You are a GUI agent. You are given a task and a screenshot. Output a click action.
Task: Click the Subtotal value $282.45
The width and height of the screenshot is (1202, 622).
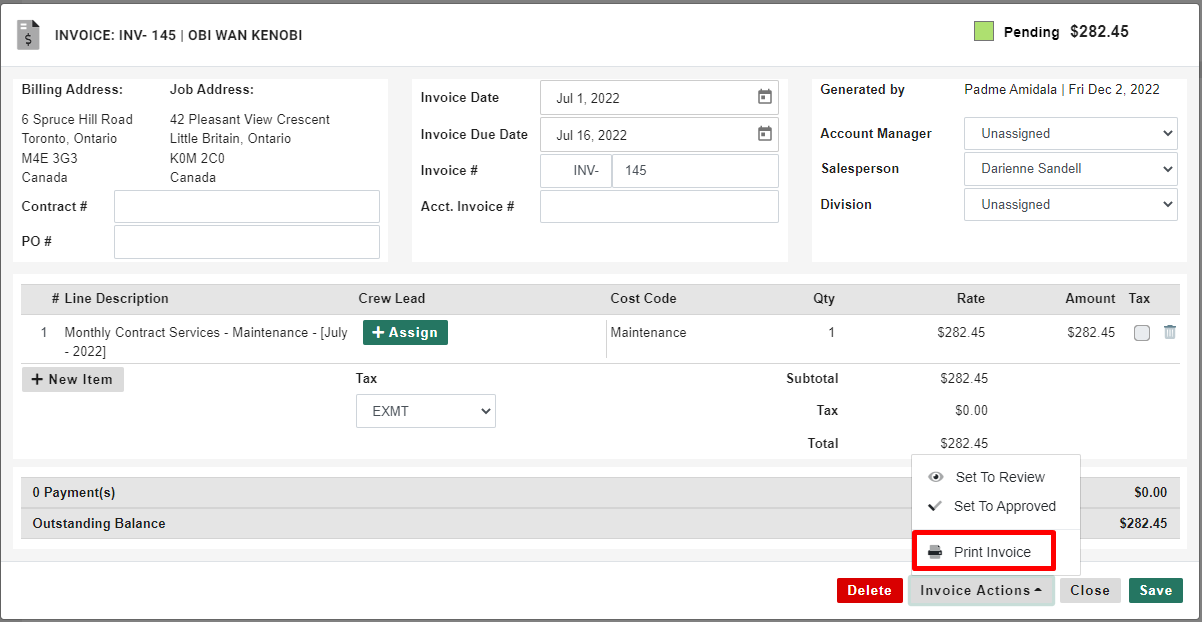(964, 378)
